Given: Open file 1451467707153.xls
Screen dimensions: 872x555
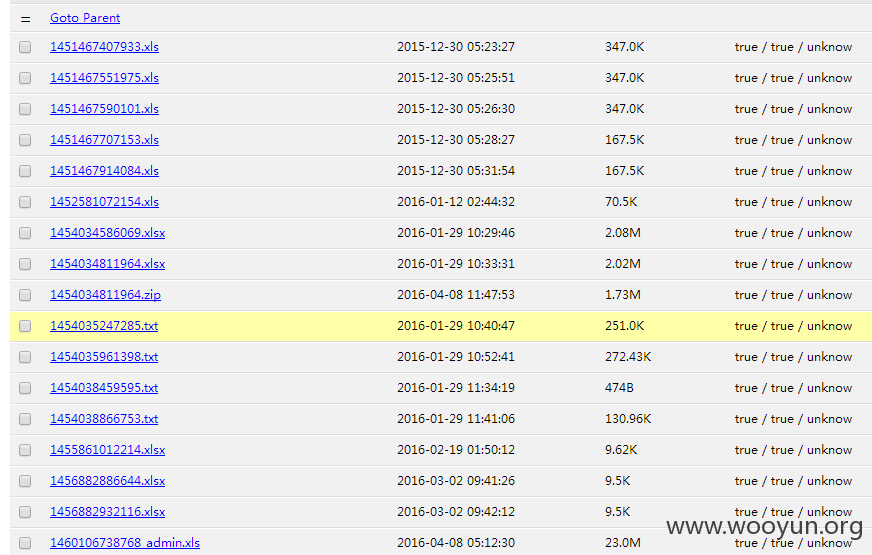Looking at the screenshot, I should tap(105, 140).
